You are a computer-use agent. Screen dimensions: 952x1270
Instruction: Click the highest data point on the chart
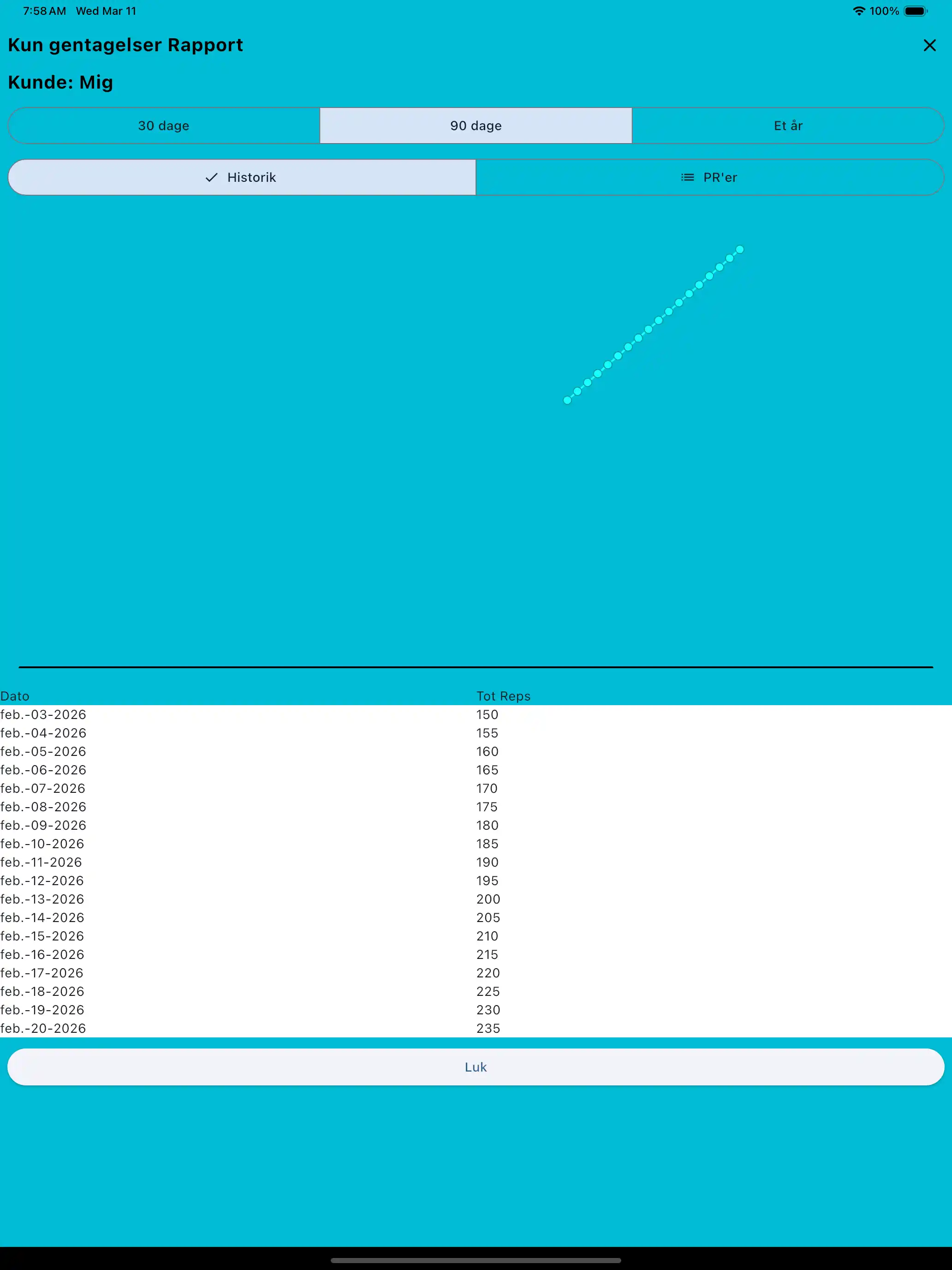(x=740, y=249)
